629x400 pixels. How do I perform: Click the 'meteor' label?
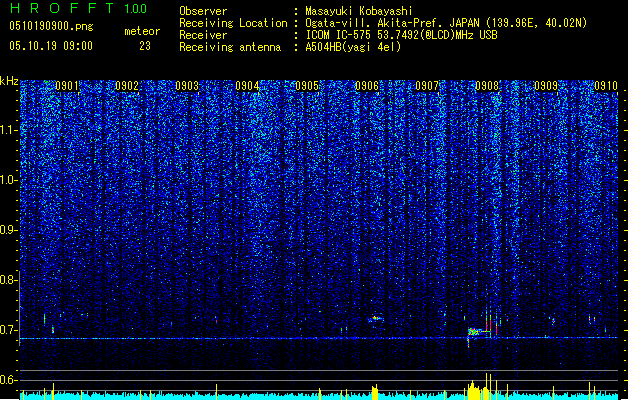142,31
